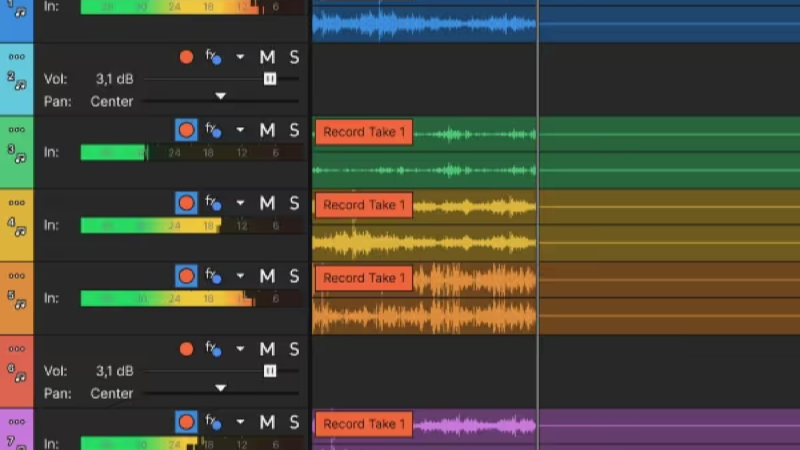
Task: Click track 6 volume slider handle
Action: point(270,371)
